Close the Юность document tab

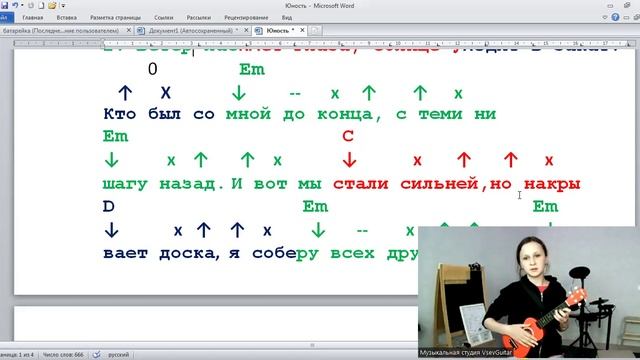pyautogui.click(x=302, y=30)
